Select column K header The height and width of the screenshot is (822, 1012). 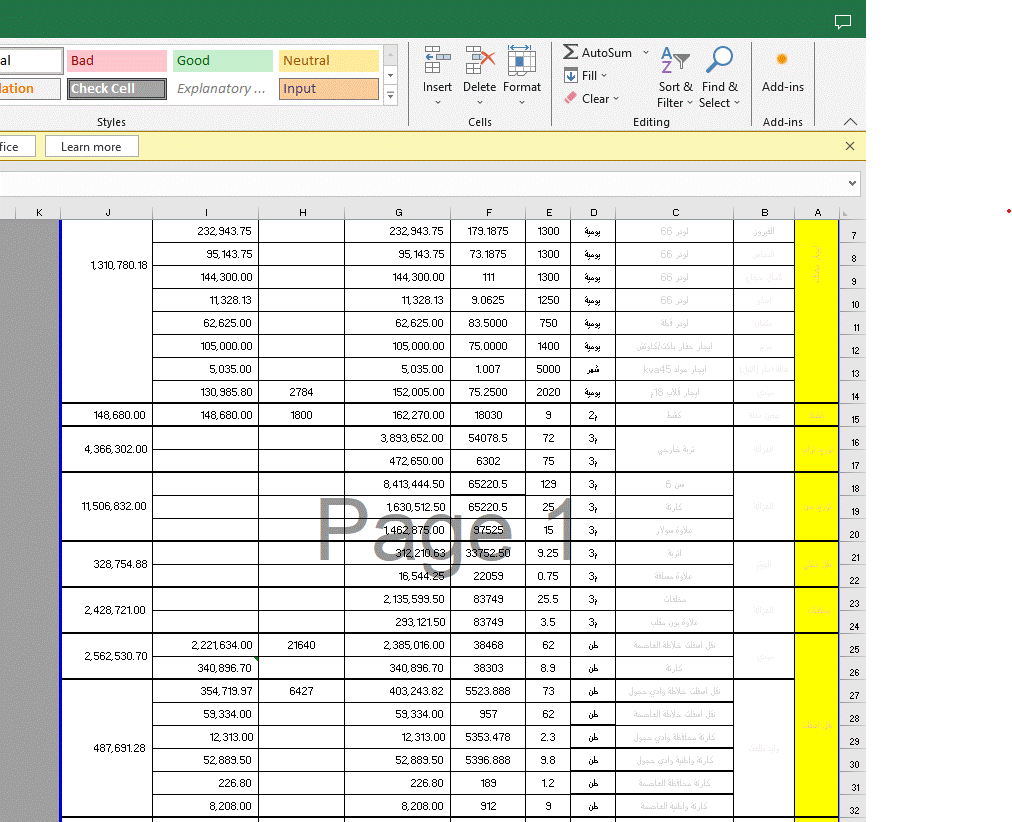click(39, 212)
